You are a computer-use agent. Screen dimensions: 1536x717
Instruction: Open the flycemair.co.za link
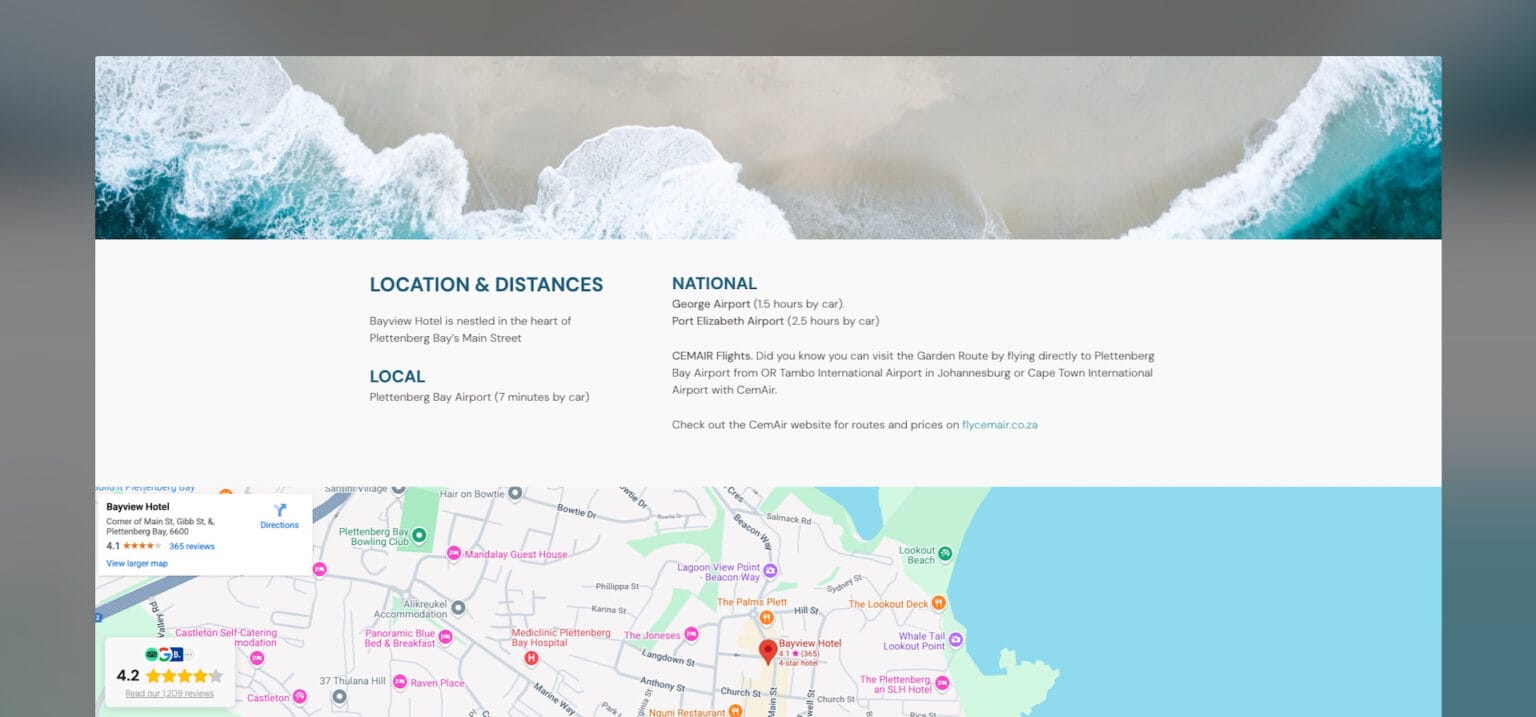pos(999,425)
